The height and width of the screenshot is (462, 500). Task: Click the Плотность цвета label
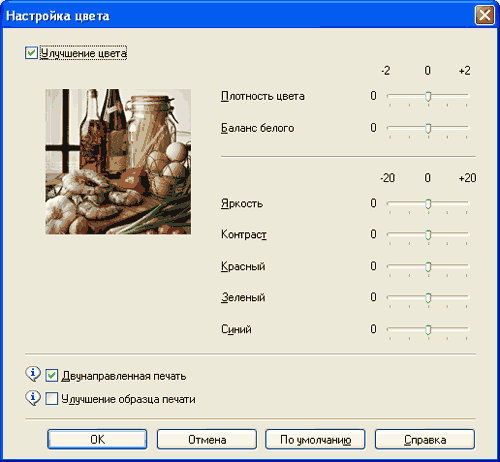pyautogui.click(x=263, y=96)
